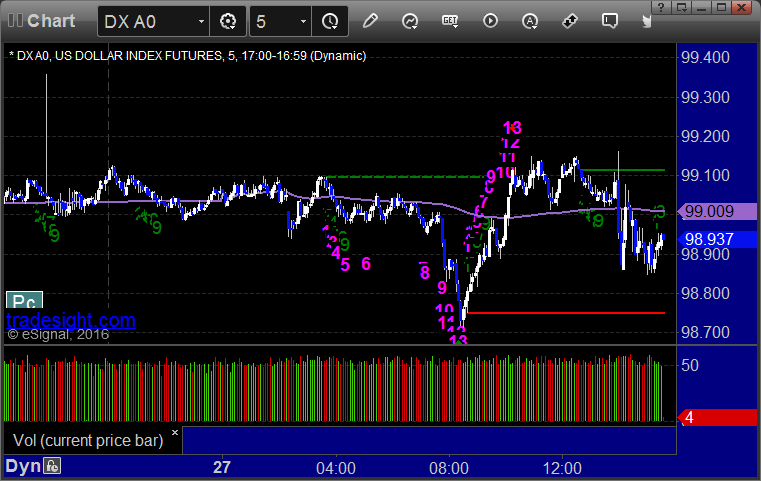Select the pencil drawing tool
The height and width of the screenshot is (481, 761).
tap(370, 21)
